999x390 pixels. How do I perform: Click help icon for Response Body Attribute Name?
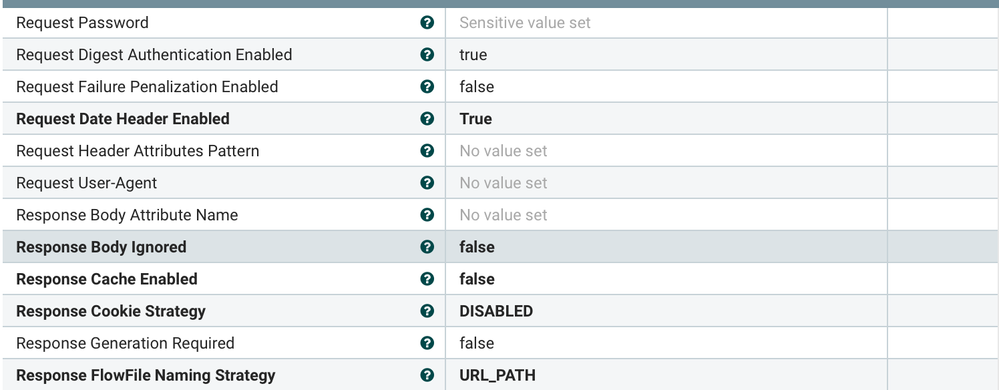click(x=427, y=215)
